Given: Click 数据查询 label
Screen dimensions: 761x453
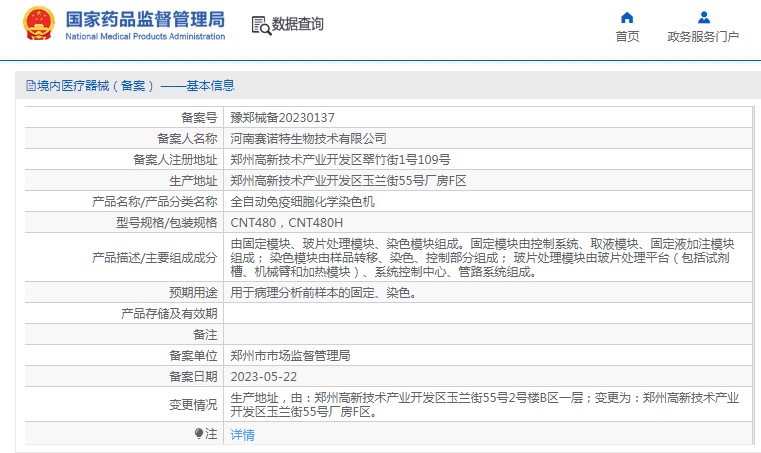Looking at the screenshot, I should [x=298, y=24].
